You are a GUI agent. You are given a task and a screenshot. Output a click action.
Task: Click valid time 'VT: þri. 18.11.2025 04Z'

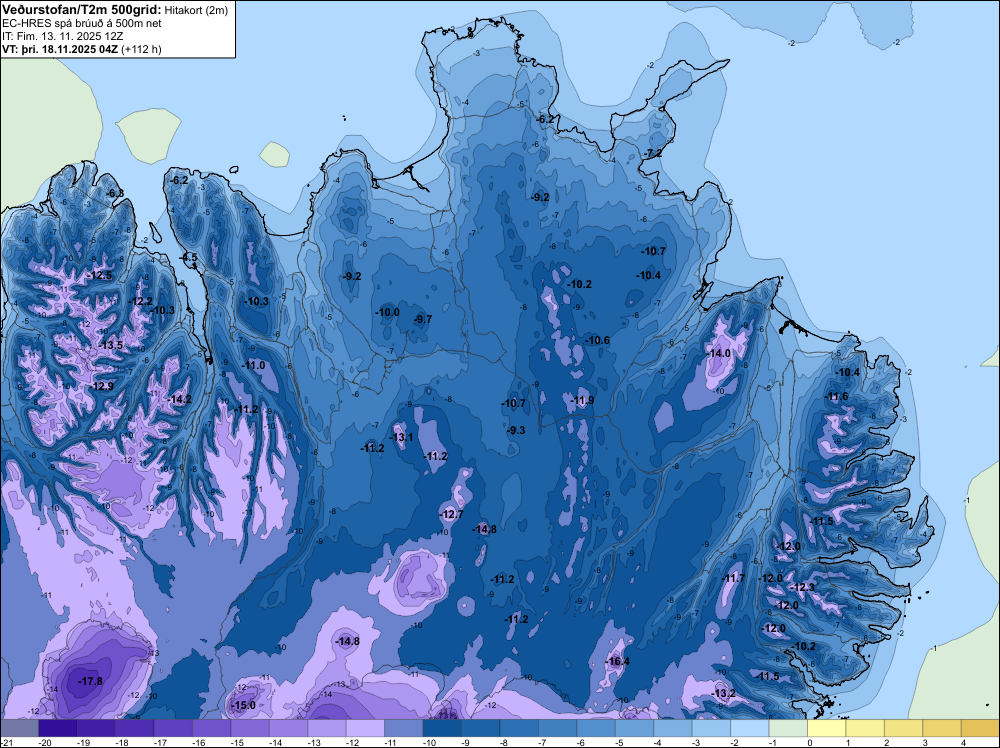(x=60, y=49)
